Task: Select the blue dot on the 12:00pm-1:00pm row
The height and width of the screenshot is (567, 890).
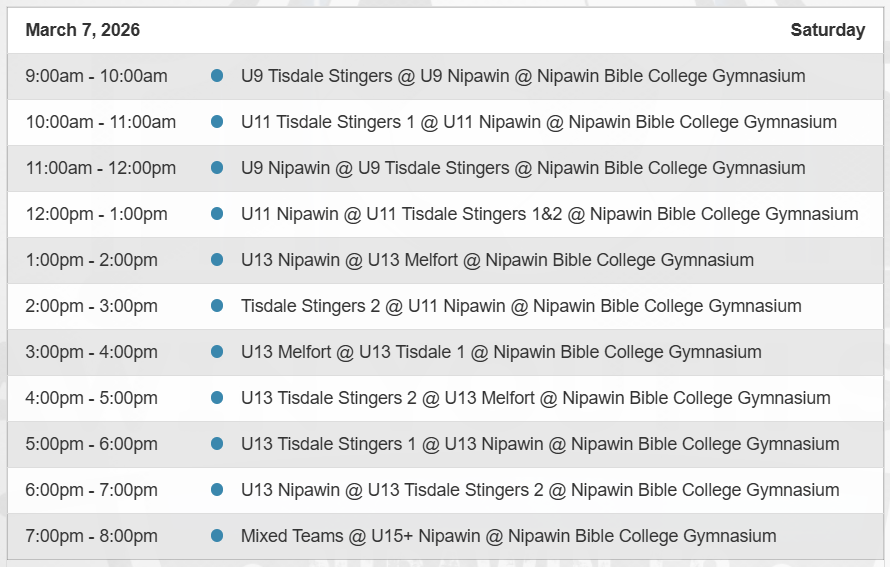Action: (217, 214)
